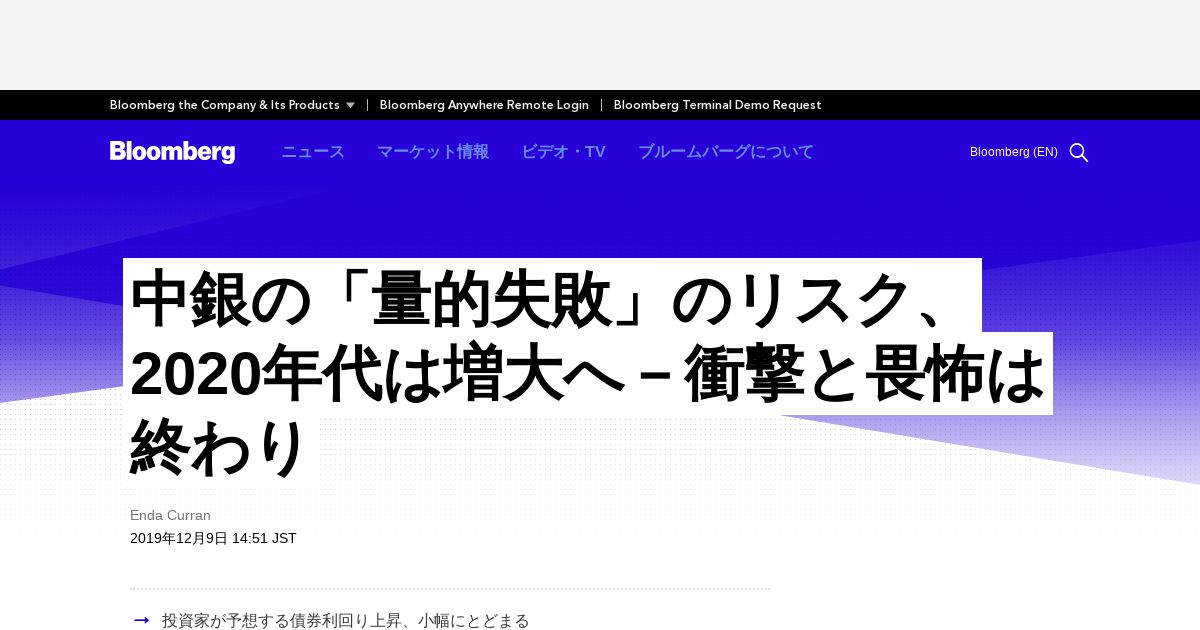
Task: Select the ブルームバーグについて menu item
Action: click(x=726, y=152)
